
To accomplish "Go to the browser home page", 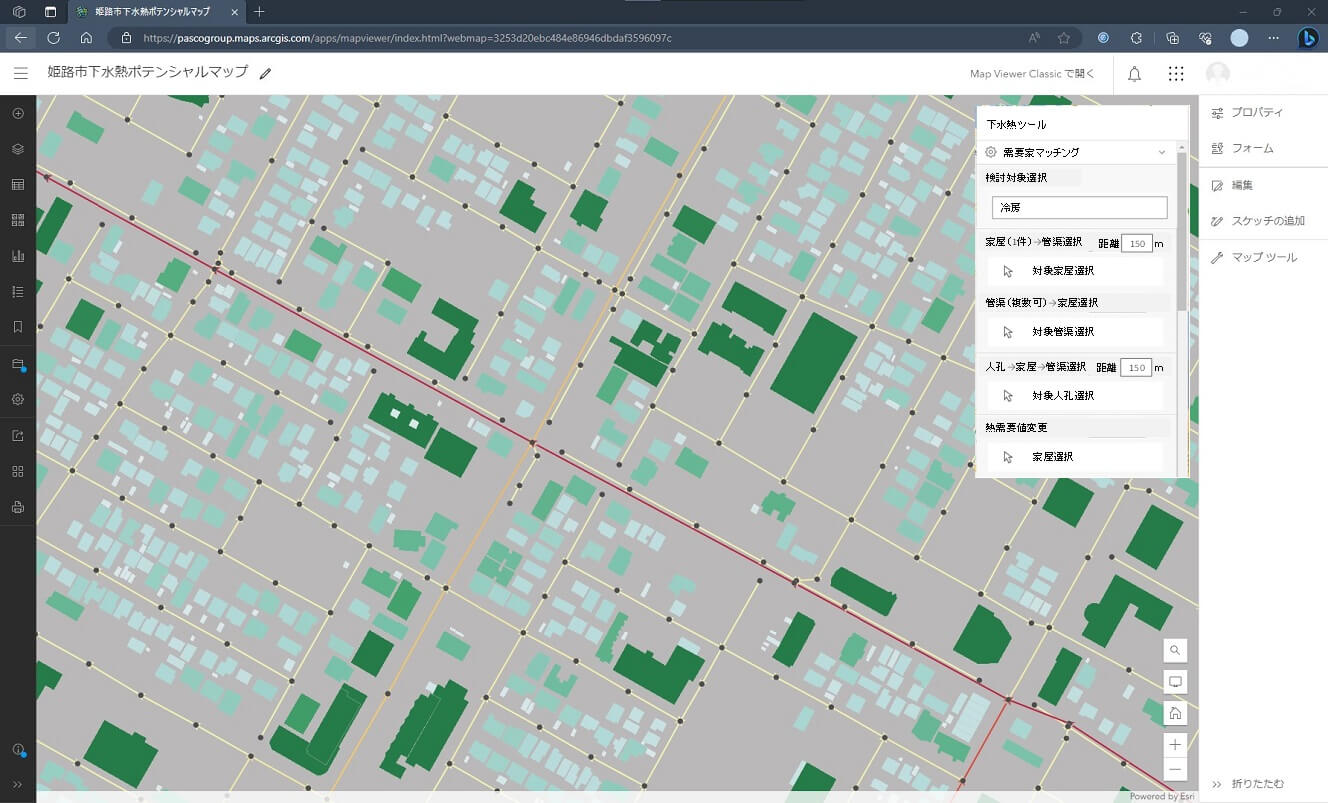I will [86, 38].
